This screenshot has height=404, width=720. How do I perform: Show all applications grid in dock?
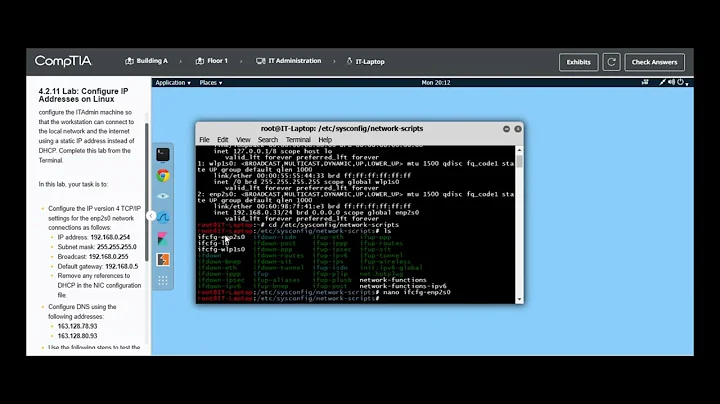[163, 281]
